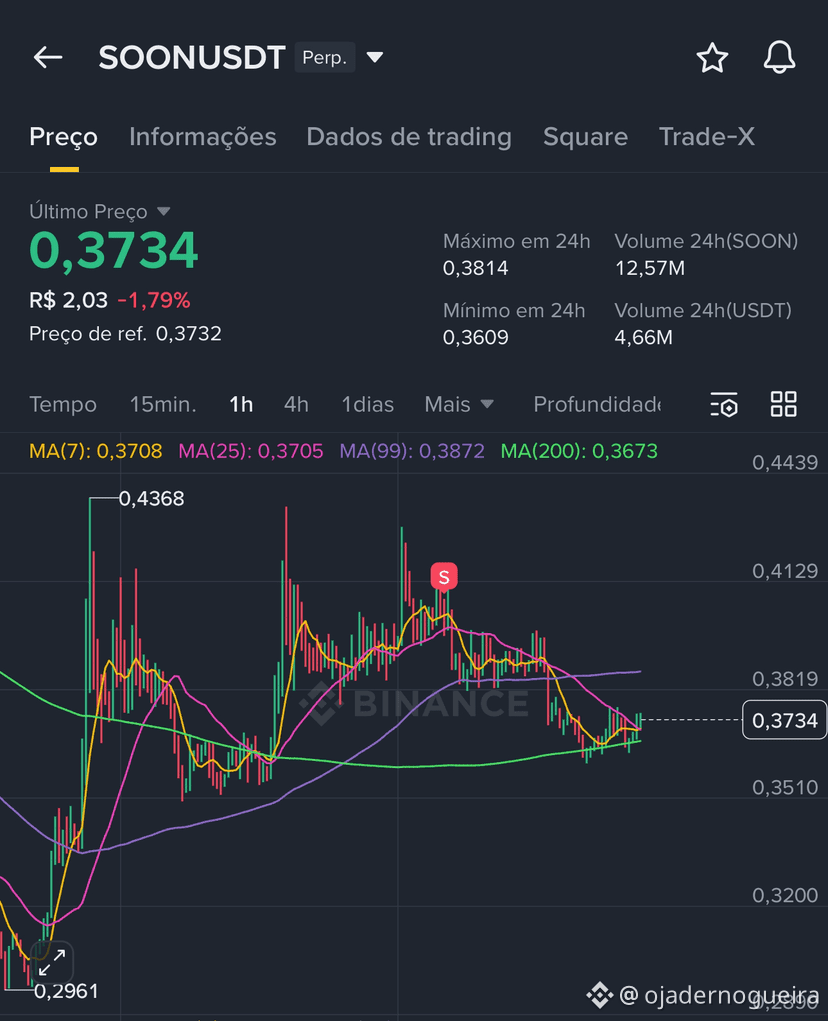Tap the Preço de ref. 0,3732 value
Image resolution: width=828 pixels, height=1021 pixels.
189,333
